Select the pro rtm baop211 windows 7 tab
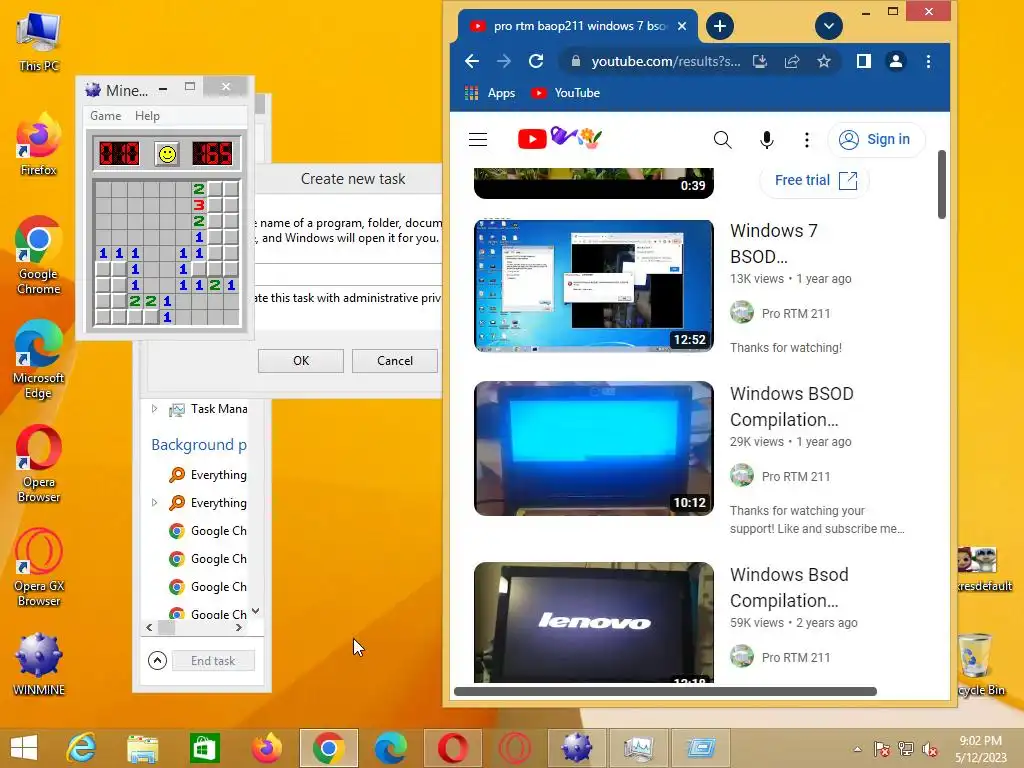The image size is (1024, 768). click(x=579, y=26)
